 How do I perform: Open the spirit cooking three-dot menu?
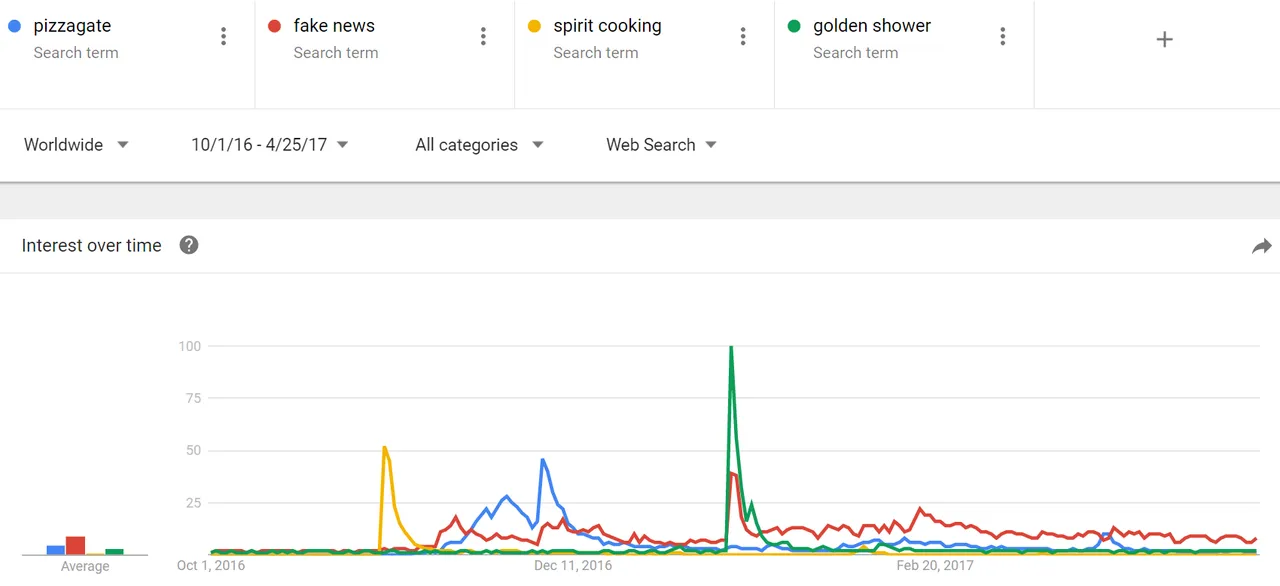pos(743,37)
